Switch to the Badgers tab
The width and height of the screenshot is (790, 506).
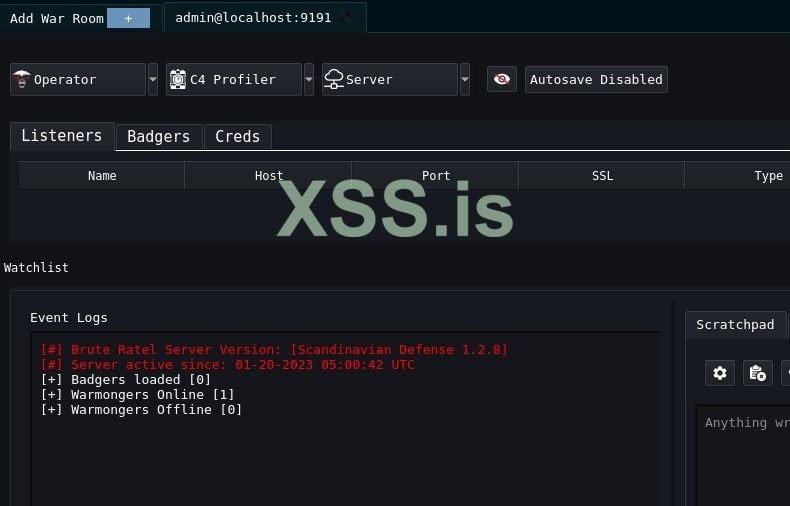(x=159, y=137)
